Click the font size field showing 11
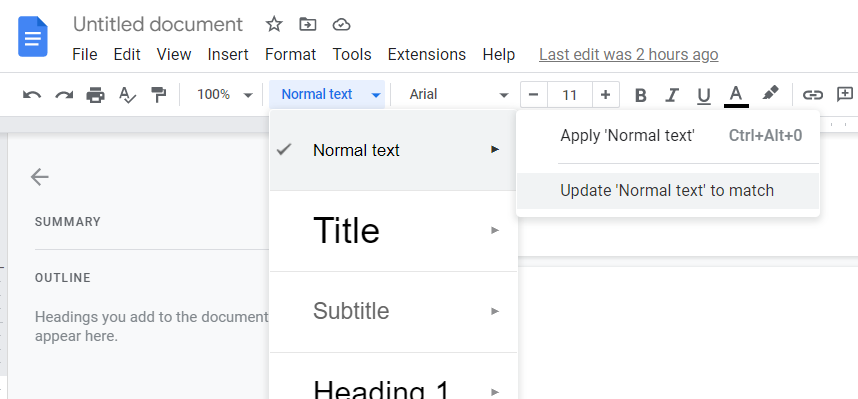Screen dimensions: 858x399 570,95
